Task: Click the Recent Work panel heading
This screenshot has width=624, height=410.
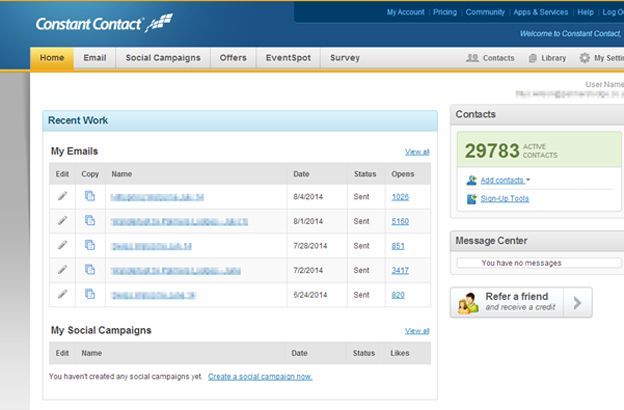Action: pos(78,120)
